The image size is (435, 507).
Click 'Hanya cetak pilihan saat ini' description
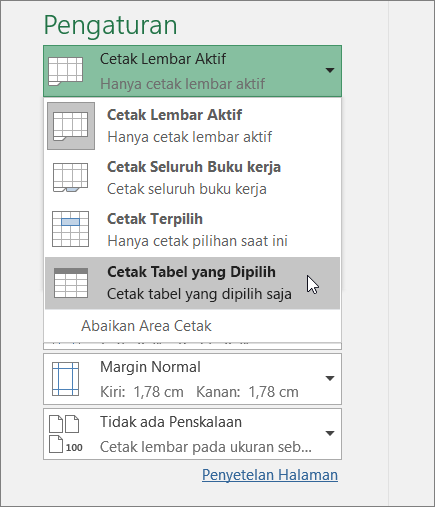(197, 241)
